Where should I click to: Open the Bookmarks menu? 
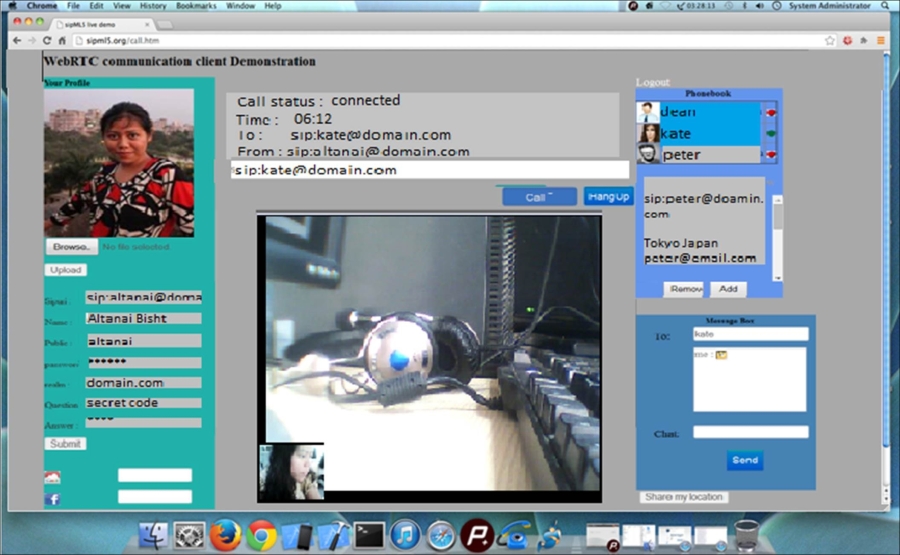coord(196,6)
